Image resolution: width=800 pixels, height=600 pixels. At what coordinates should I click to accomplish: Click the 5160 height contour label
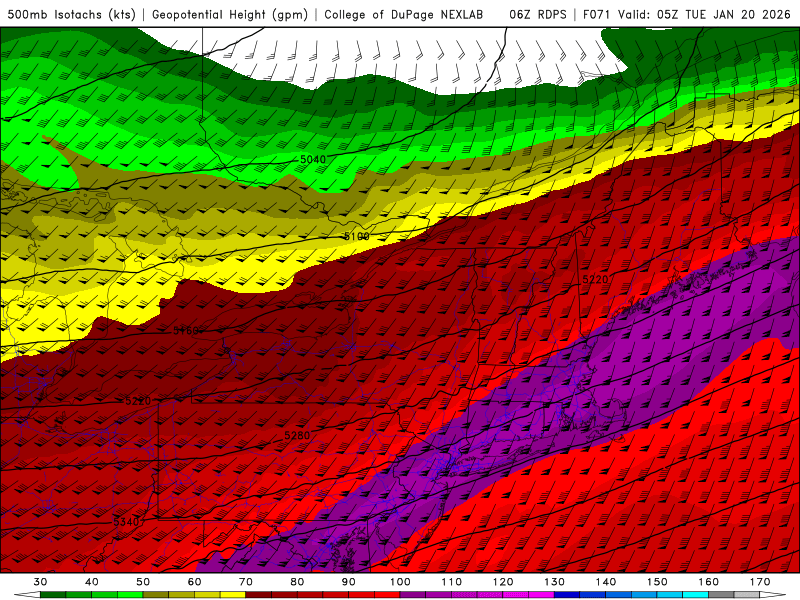[x=186, y=331]
